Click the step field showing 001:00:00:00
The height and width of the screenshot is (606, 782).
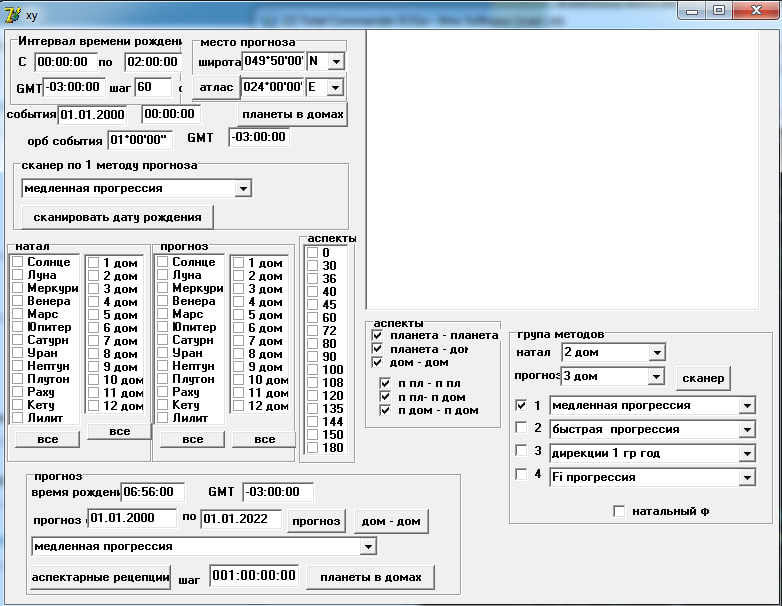(254, 576)
